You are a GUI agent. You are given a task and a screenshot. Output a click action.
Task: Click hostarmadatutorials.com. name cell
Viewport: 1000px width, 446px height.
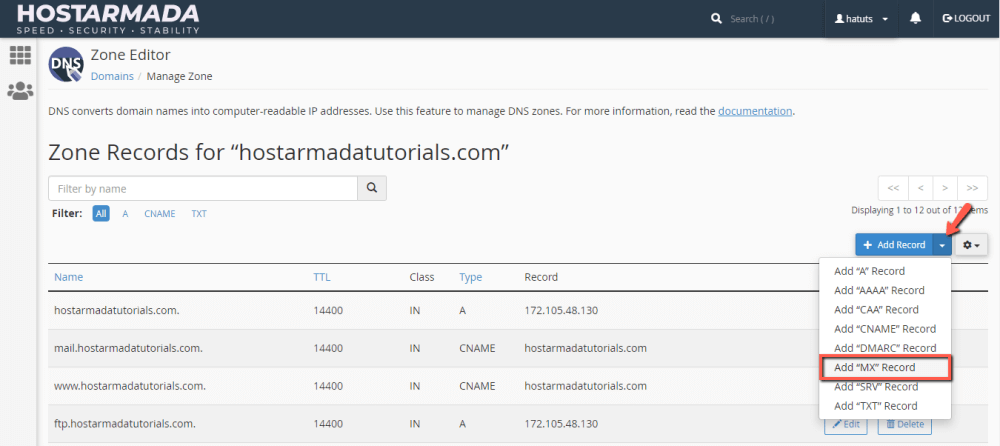coord(117,310)
